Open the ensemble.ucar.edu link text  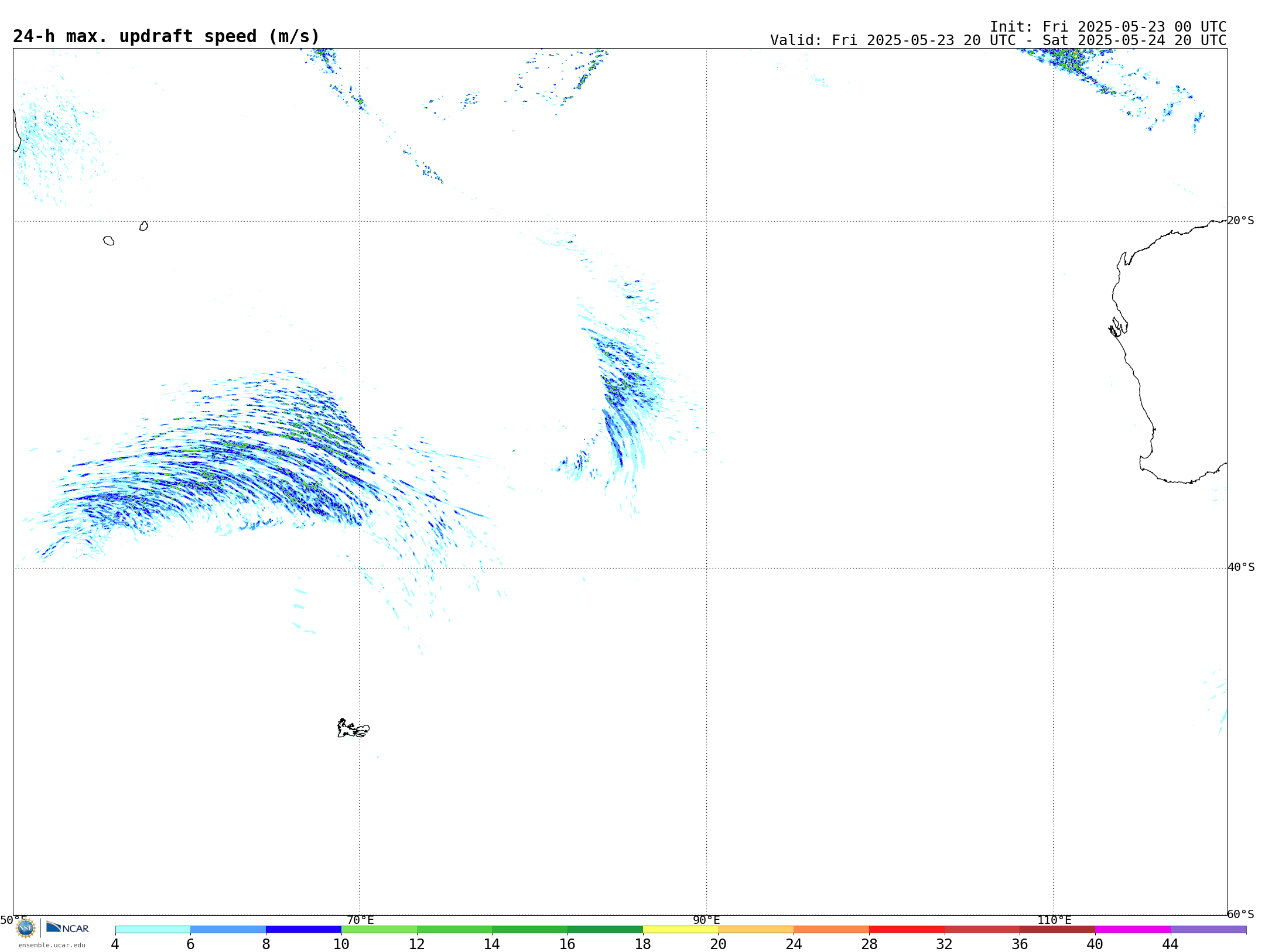[52, 945]
